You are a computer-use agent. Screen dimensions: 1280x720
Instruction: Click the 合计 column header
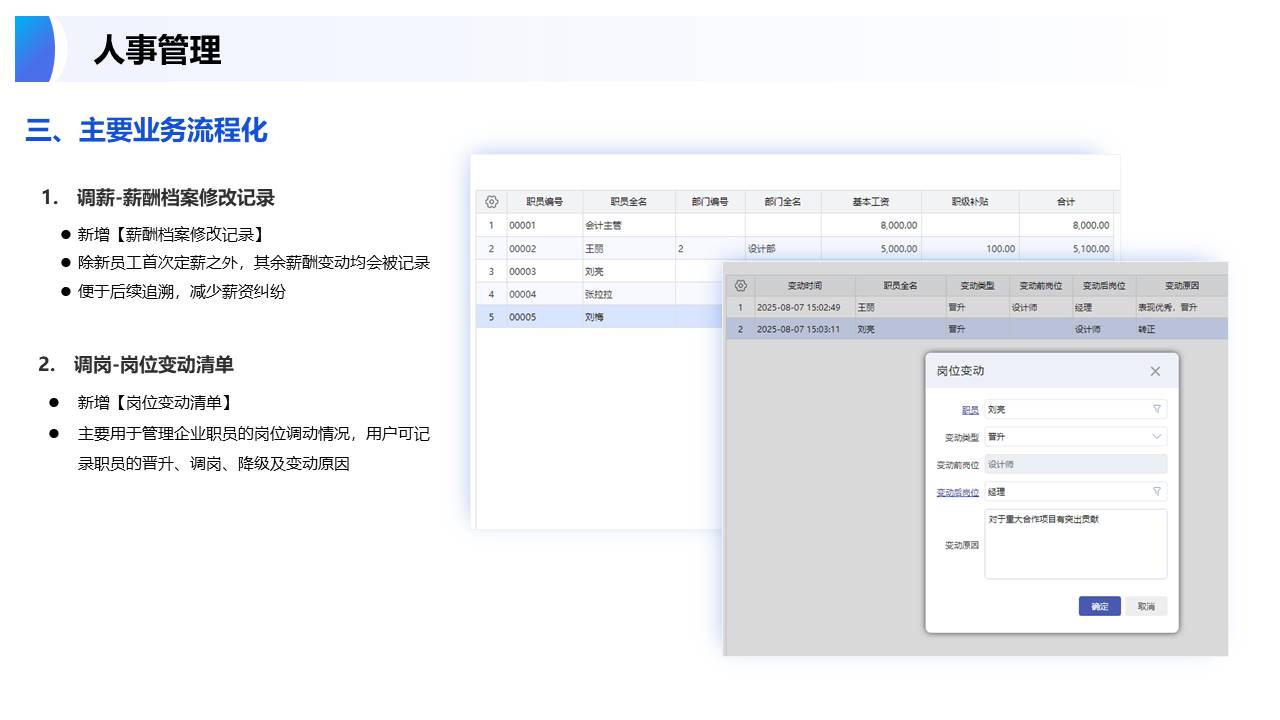(x=1066, y=202)
